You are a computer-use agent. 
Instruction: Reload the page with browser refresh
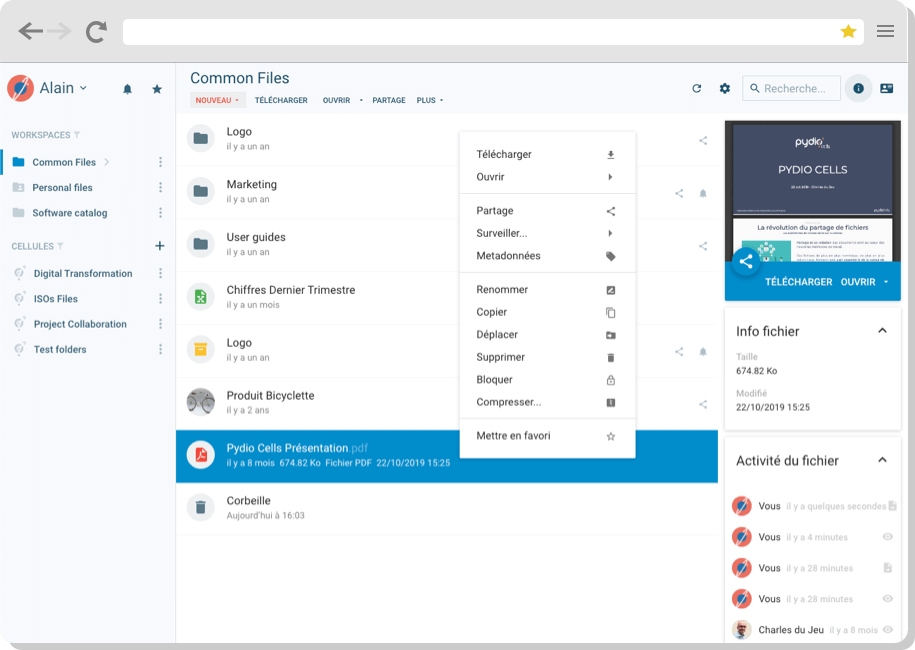[96, 32]
